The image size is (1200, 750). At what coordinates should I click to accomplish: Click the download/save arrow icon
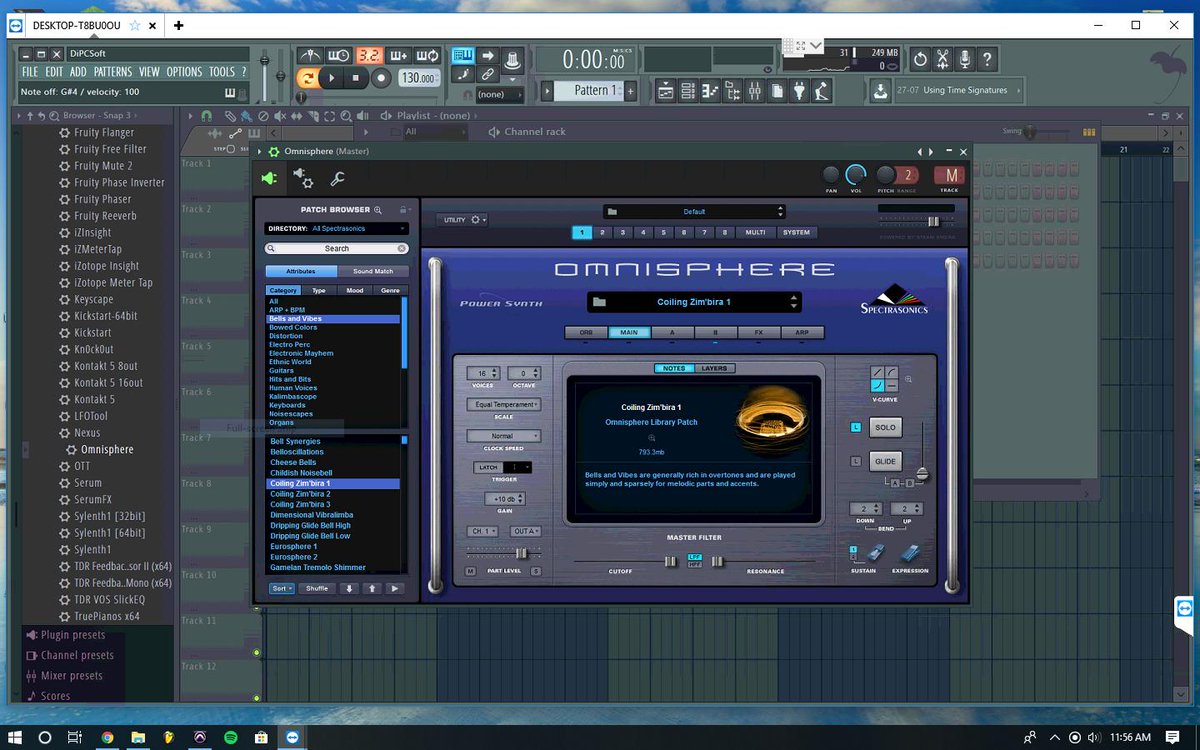pyautogui.click(x=879, y=91)
